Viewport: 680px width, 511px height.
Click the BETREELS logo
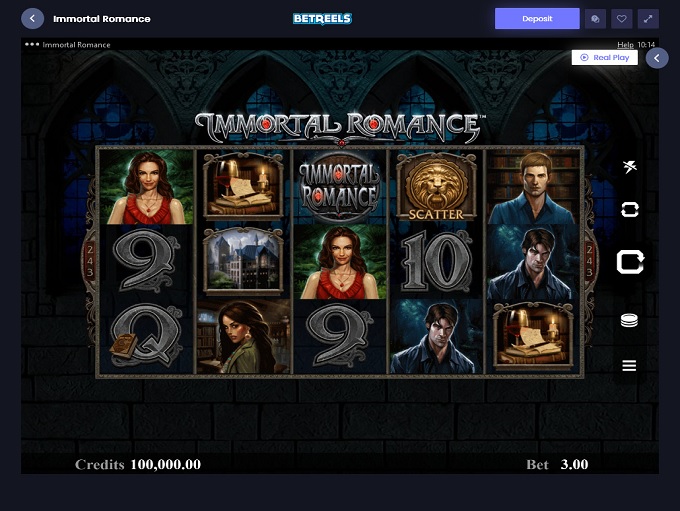point(322,19)
